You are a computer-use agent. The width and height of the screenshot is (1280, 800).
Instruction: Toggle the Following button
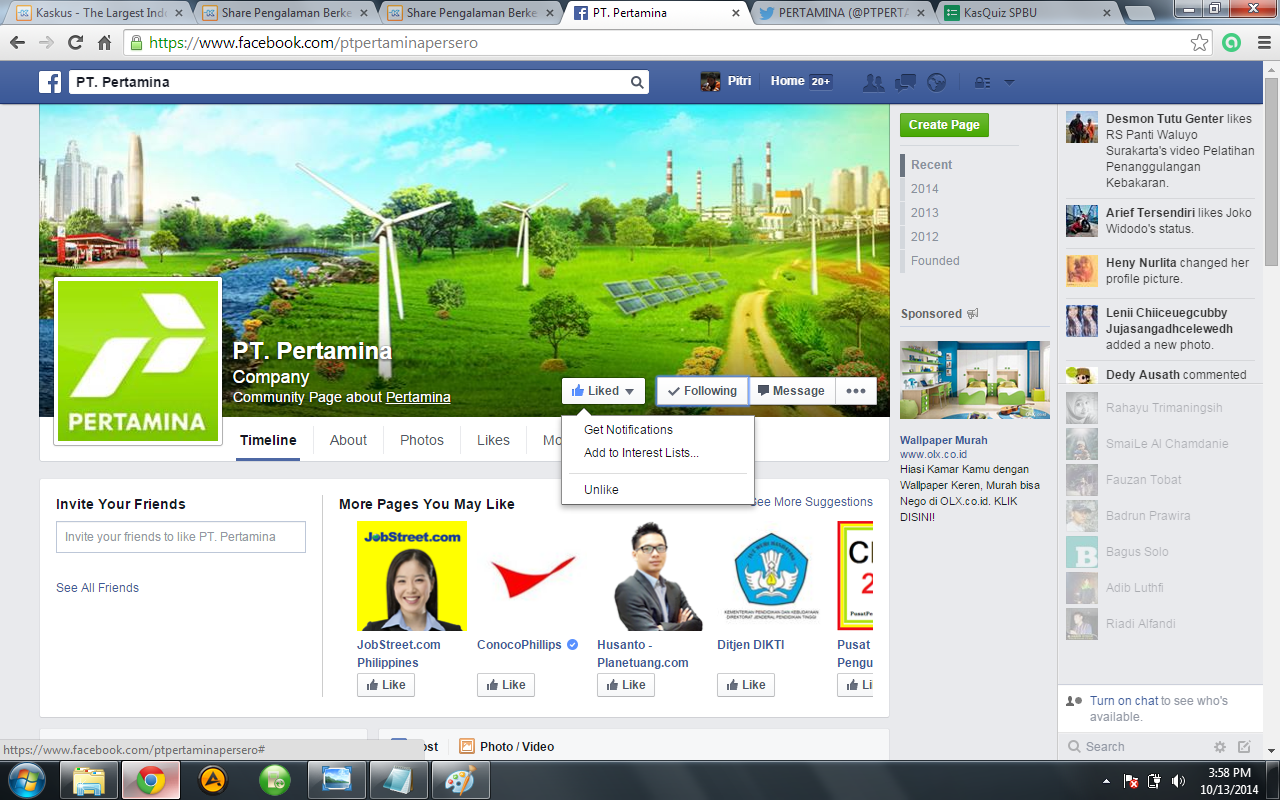[x=702, y=391]
